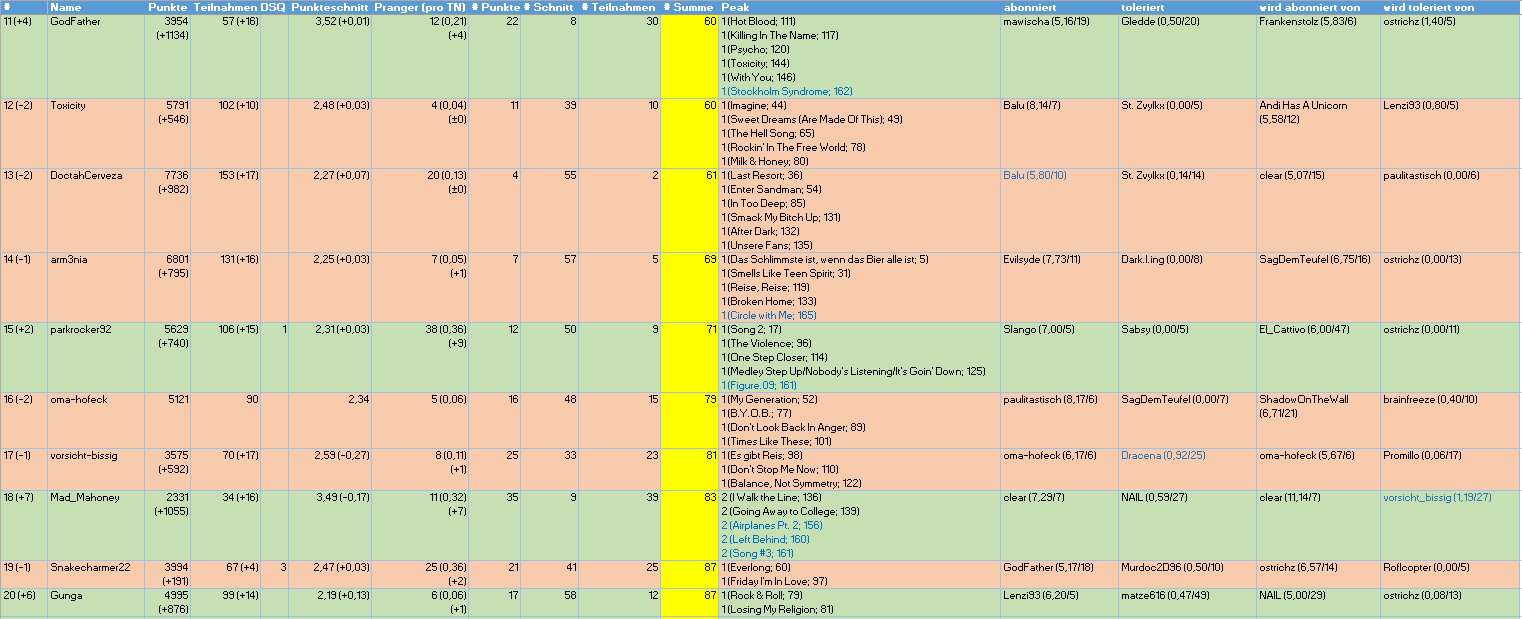Open the blue Dracena (0,92/25) entry
1522x619 pixels.
click(1163, 455)
